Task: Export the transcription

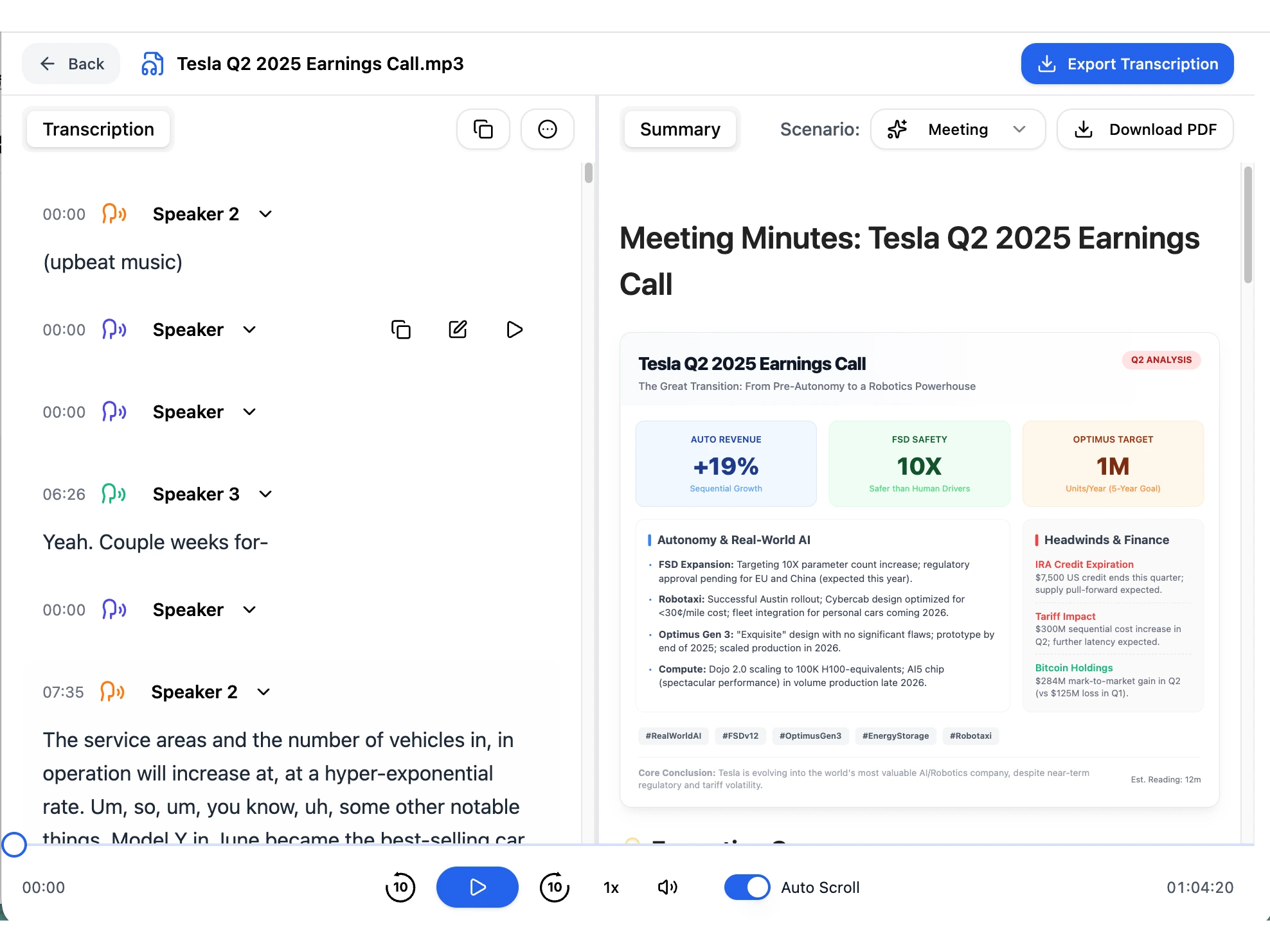Action: pyautogui.click(x=1127, y=64)
